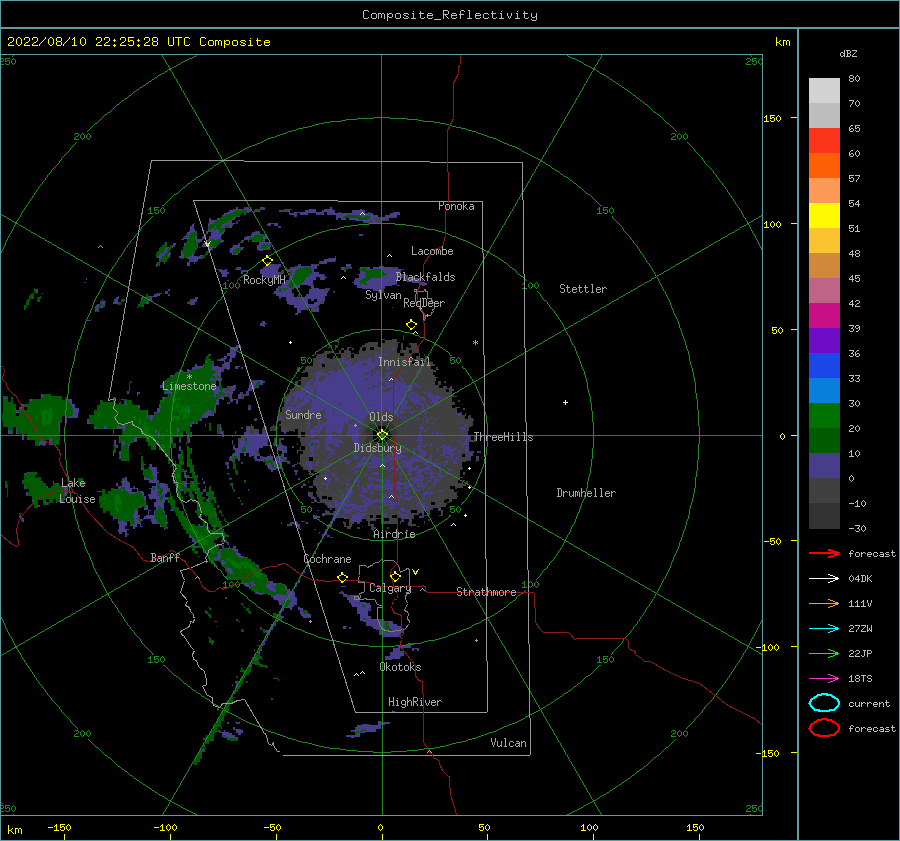
Task: Click the green 22JP arrow icon
Action: [824, 653]
